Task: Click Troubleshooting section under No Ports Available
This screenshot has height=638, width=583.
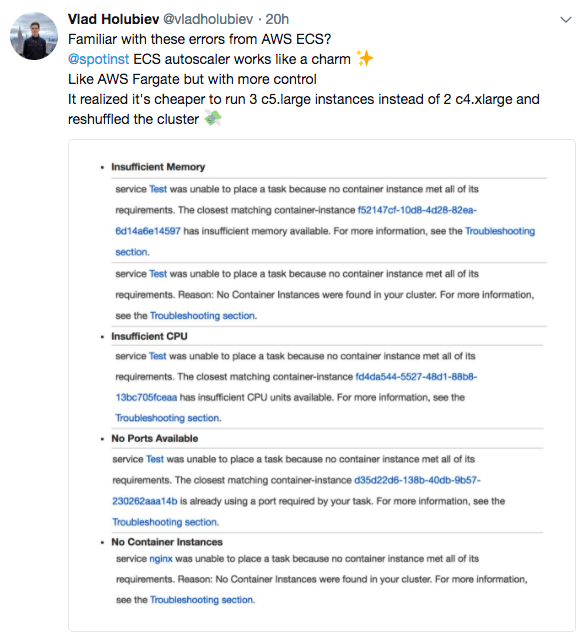Action: pyautogui.click(x=165, y=522)
